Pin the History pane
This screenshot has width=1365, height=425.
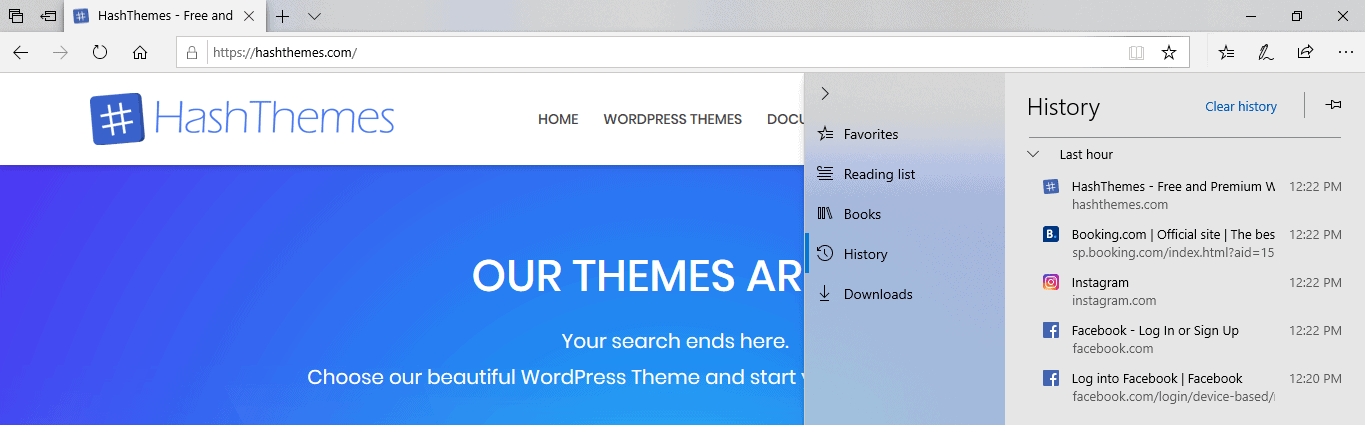1333,105
